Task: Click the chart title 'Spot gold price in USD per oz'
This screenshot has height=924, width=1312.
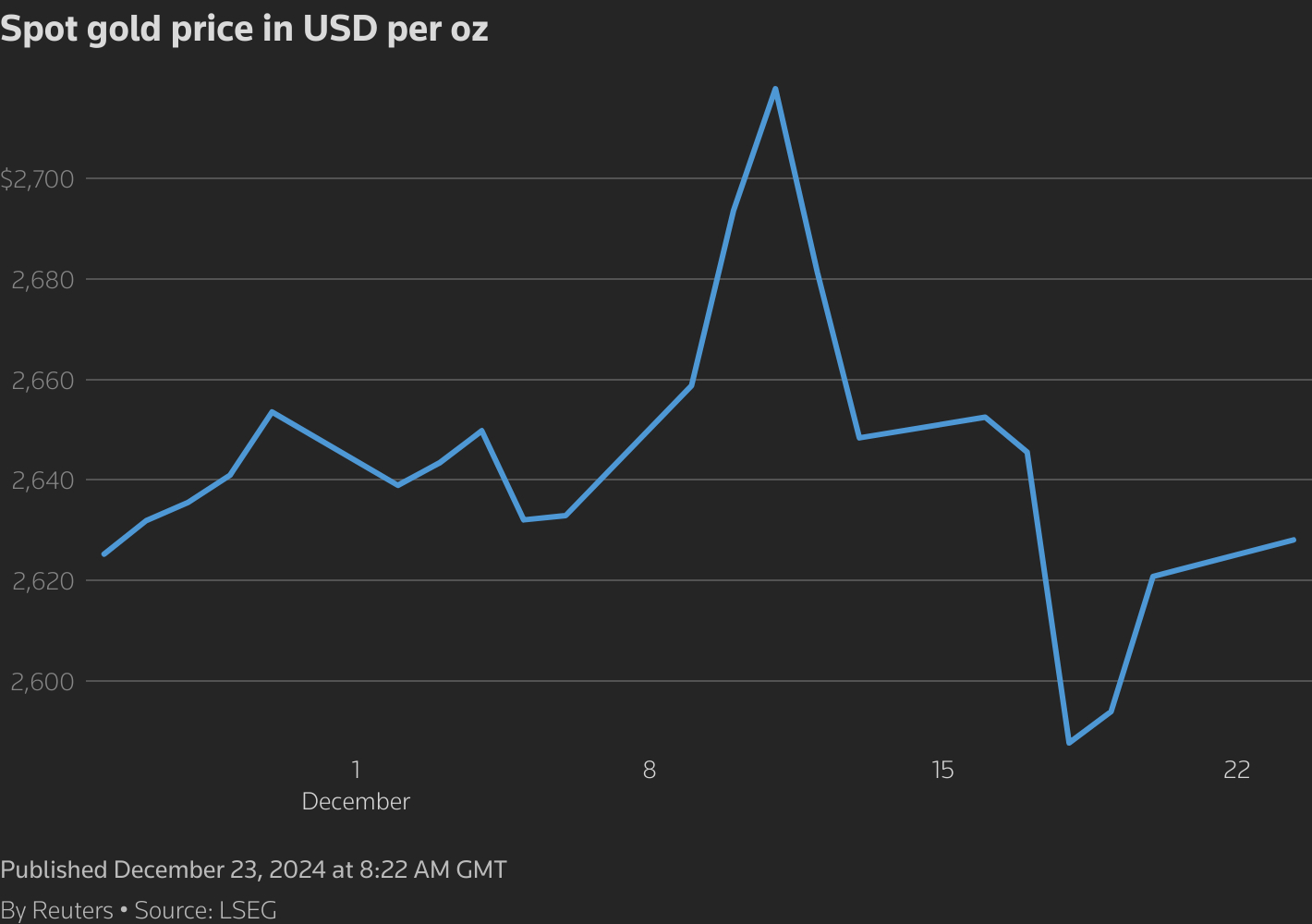Action: 244,29
